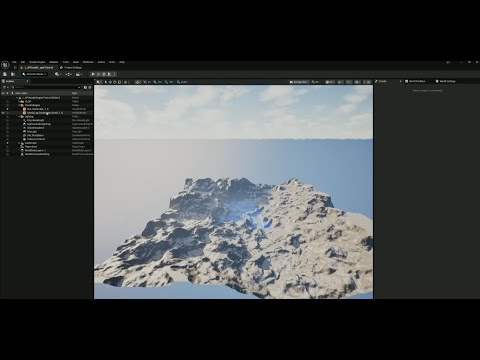Open the Tools menu

coord(66,62)
